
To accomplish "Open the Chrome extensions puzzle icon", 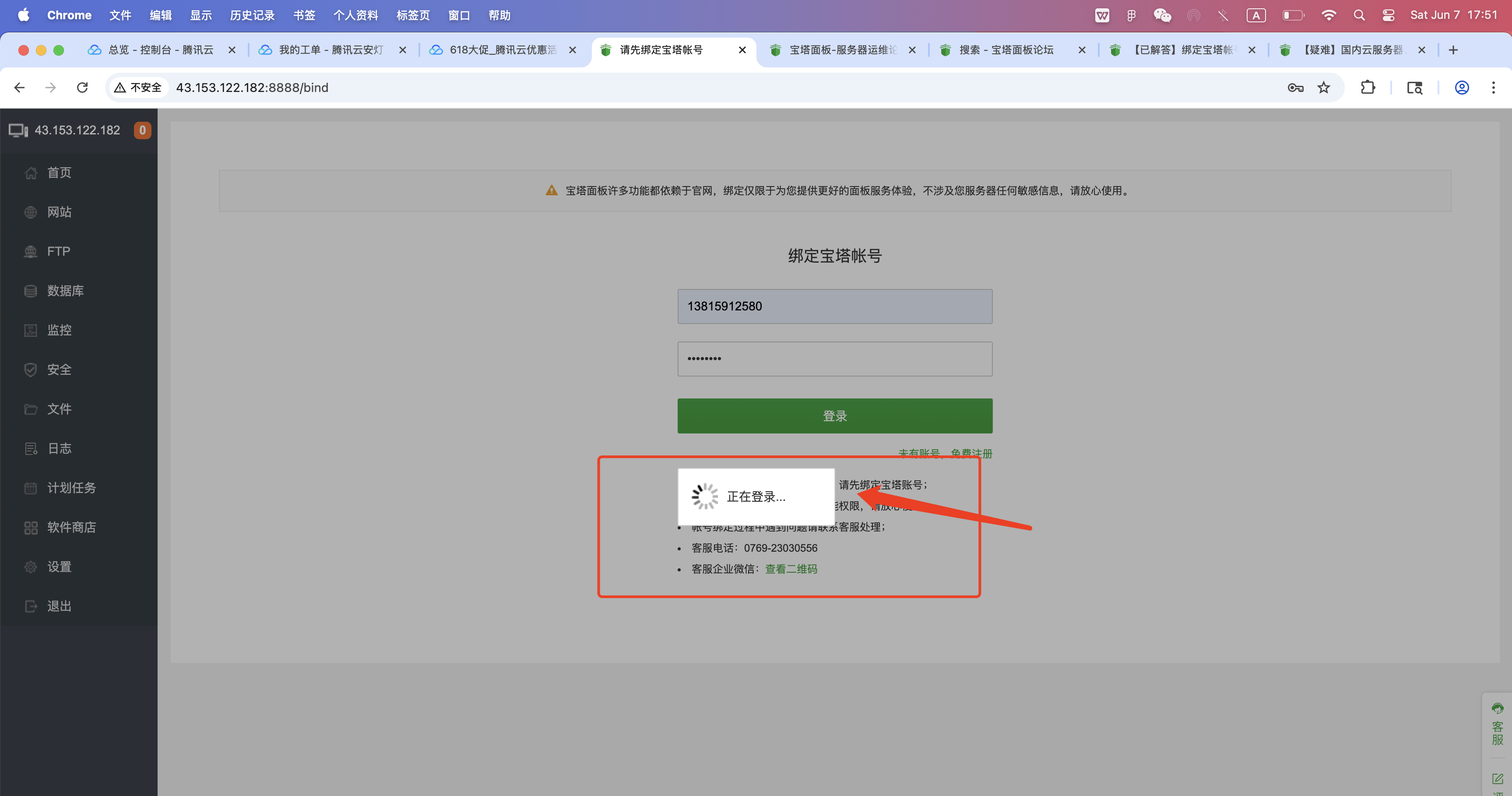I will point(1368,88).
